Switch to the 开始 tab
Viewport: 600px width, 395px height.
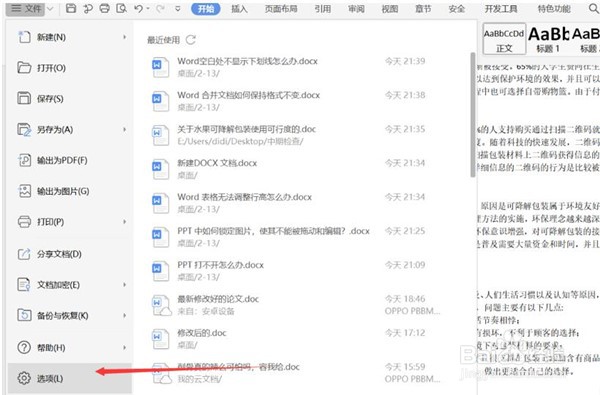[x=206, y=9]
